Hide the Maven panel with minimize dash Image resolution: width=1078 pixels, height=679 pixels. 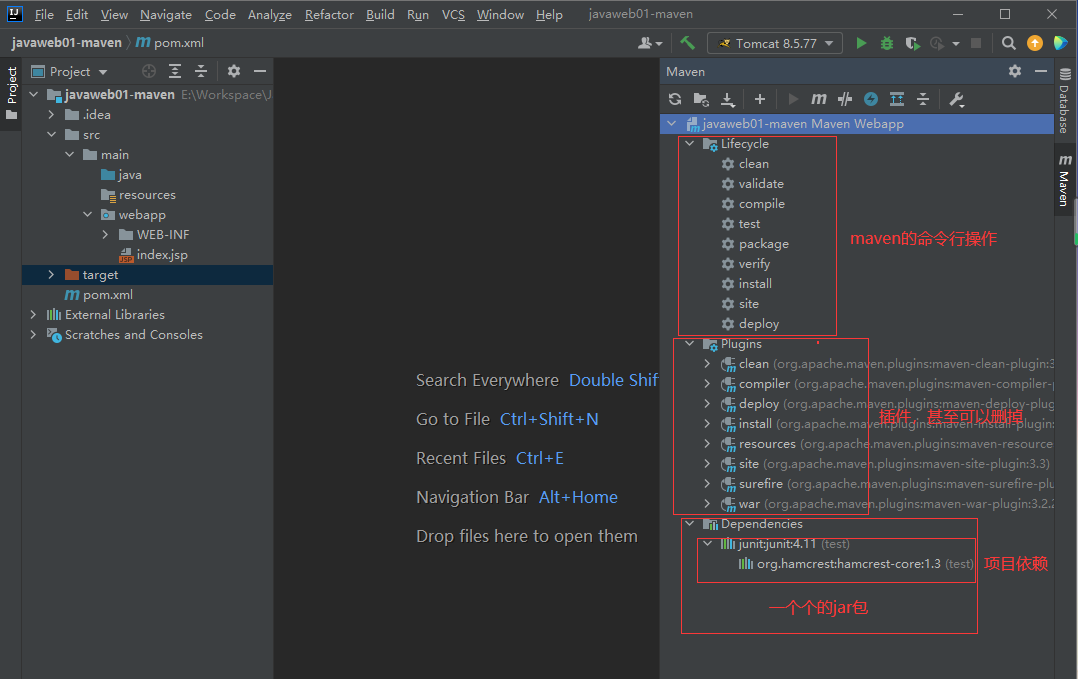(1041, 71)
